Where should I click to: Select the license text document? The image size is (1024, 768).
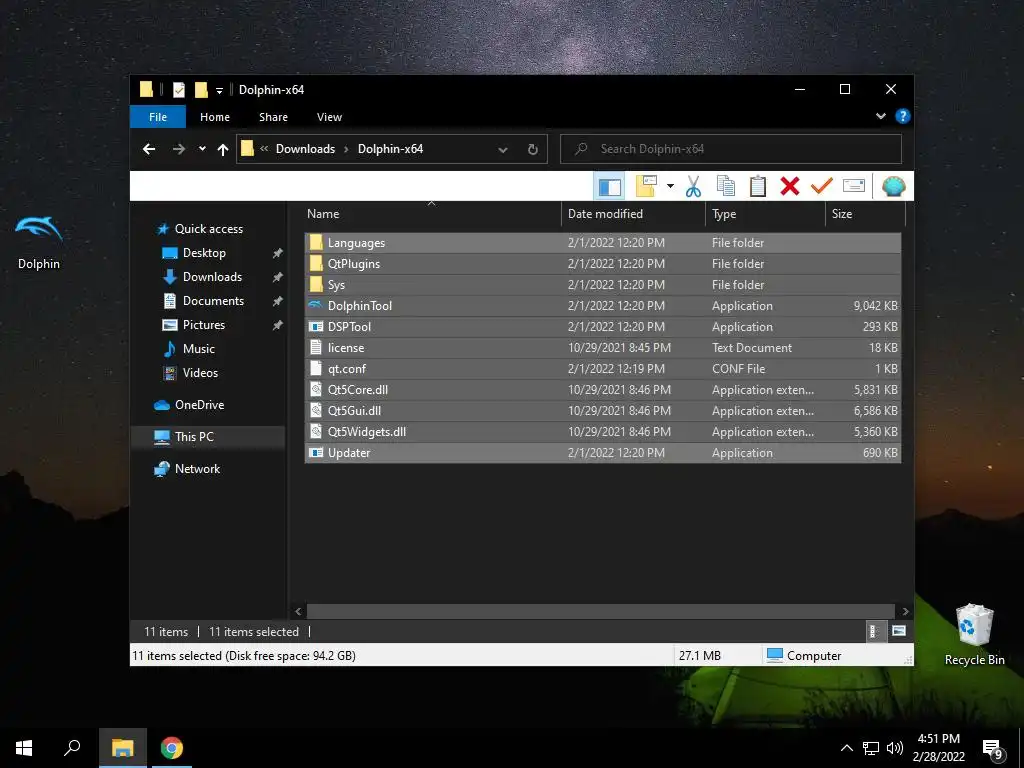click(603, 347)
